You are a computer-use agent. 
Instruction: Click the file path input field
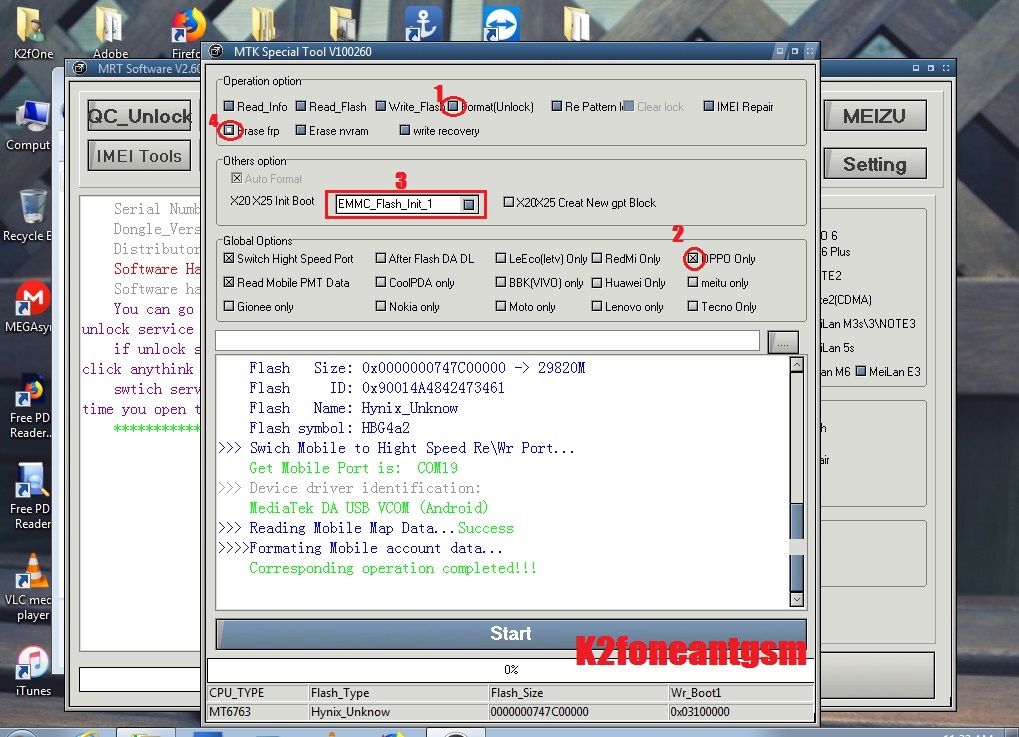[487, 341]
